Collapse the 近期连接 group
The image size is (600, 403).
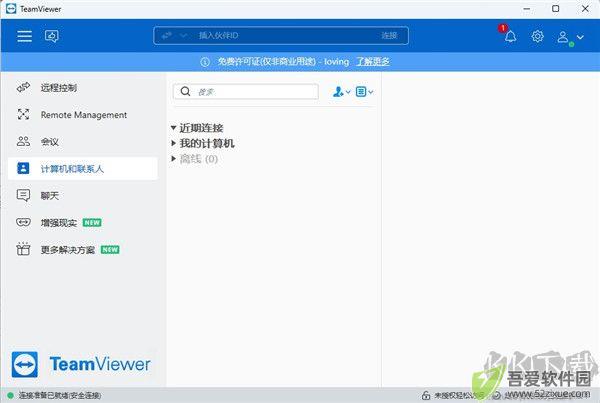[x=173, y=128]
